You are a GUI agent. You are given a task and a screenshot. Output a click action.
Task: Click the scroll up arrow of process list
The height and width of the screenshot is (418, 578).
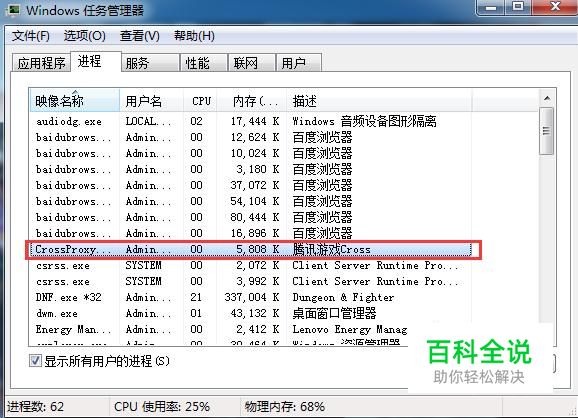click(x=547, y=98)
